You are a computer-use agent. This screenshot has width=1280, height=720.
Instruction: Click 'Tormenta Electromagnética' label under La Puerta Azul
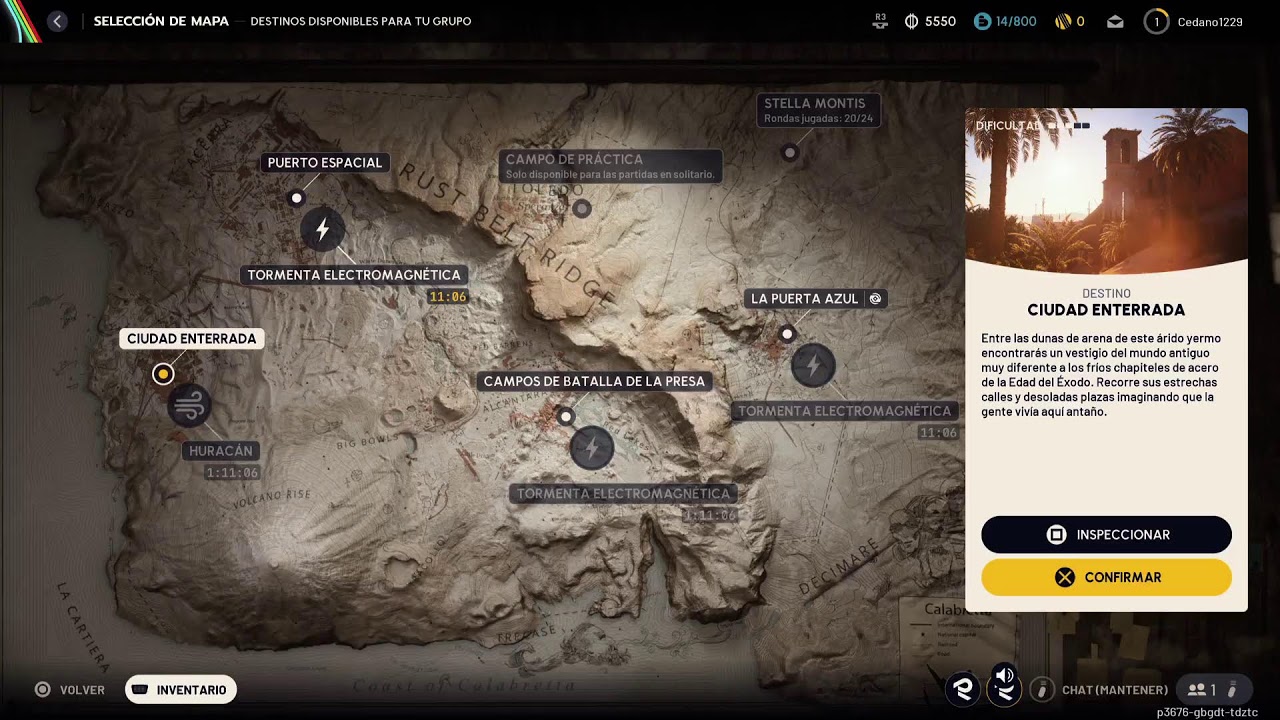pyautogui.click(x=844, y=411)
